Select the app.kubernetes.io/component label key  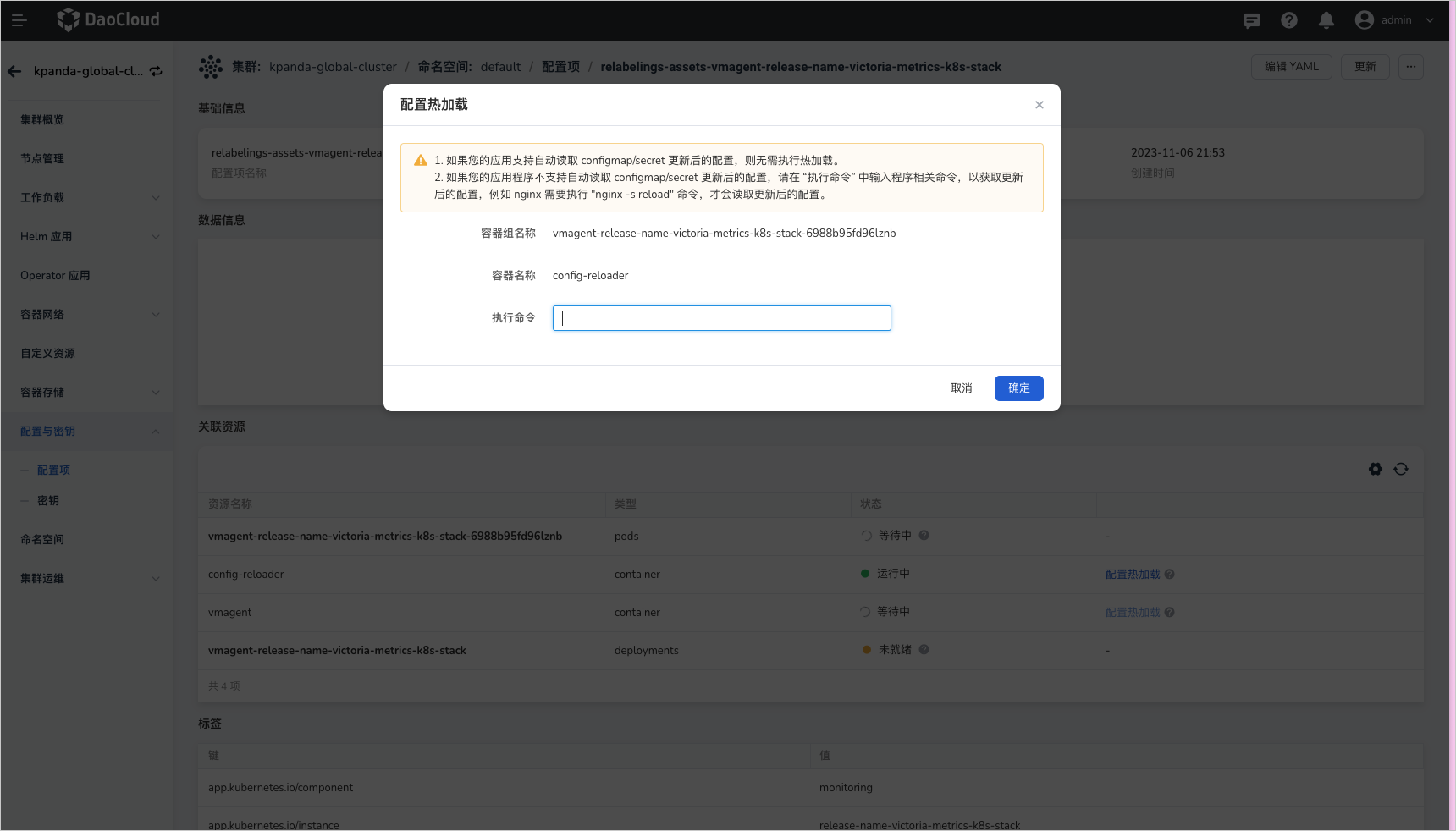(x=280, y=788)
